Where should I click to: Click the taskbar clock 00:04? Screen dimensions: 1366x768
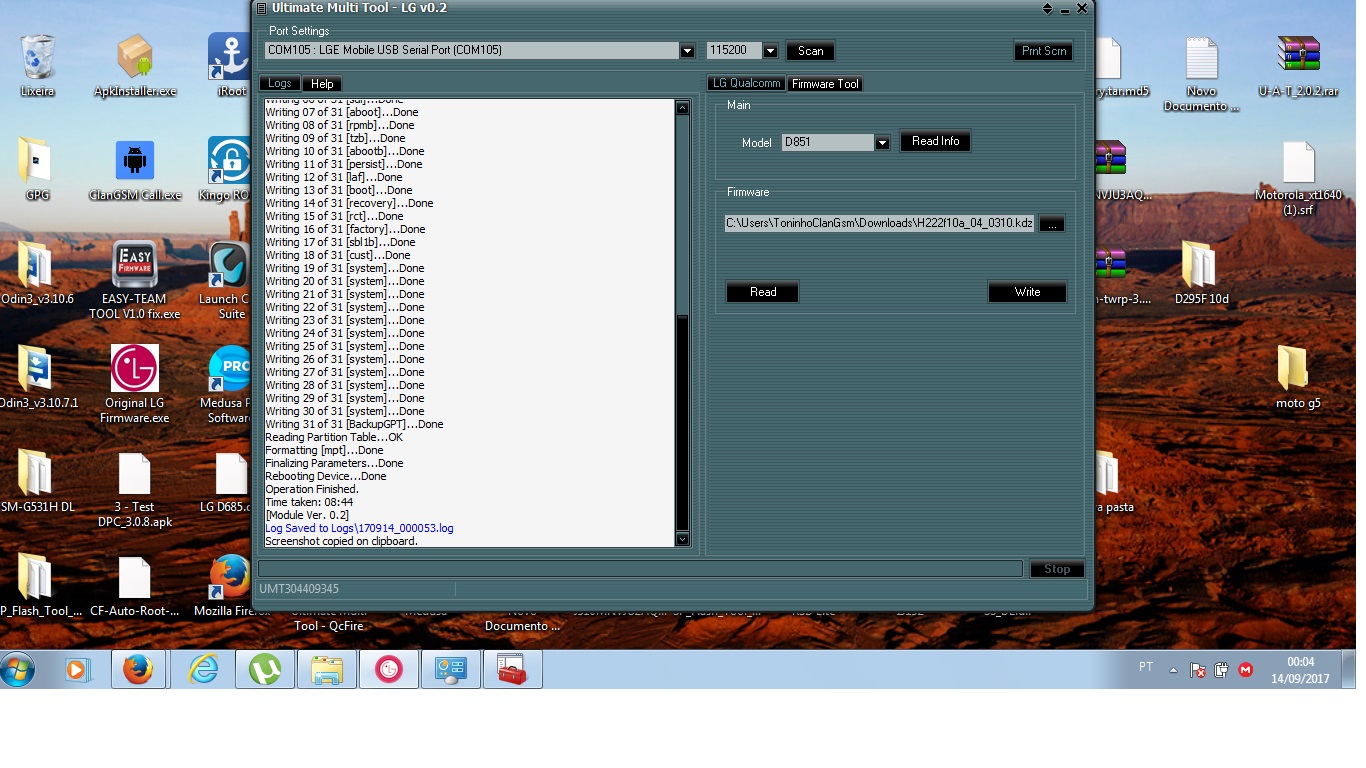pos(1300,661)
